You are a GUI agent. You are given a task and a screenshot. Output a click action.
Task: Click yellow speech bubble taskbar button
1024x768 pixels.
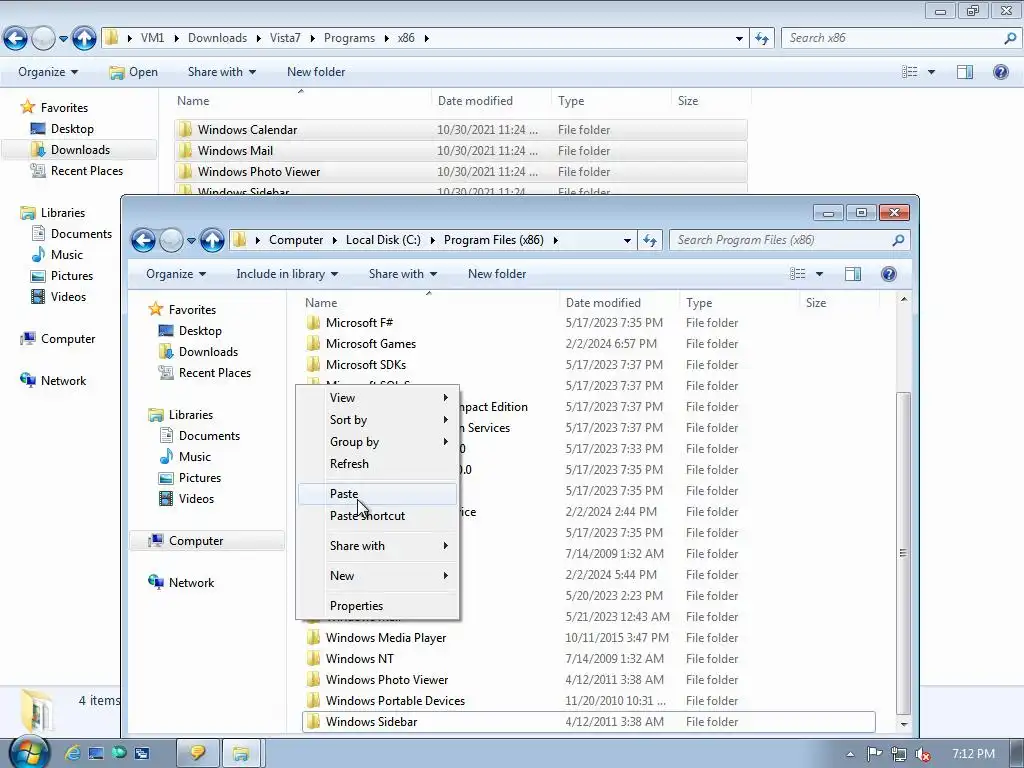tap(197, 754)
